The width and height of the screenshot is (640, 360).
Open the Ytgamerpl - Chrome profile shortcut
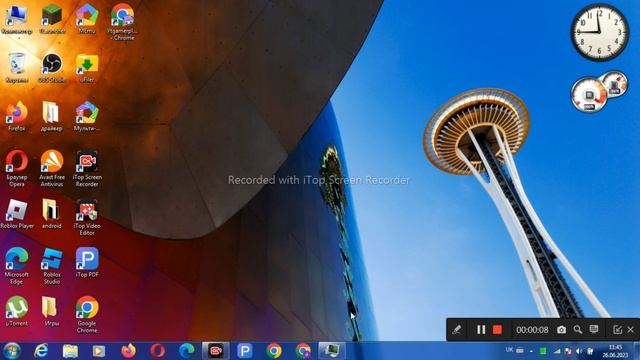tap(122, 22)
